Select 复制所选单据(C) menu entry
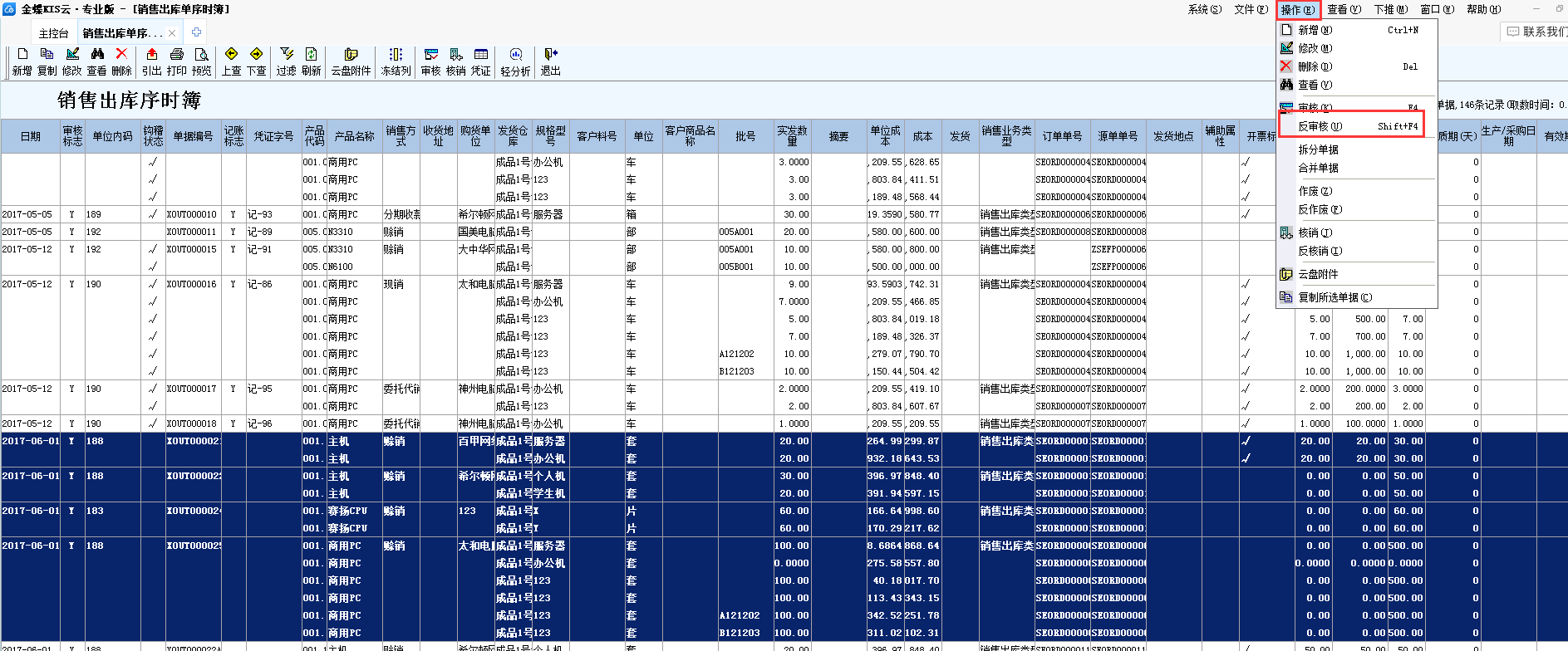 [x=1356, y=297]
